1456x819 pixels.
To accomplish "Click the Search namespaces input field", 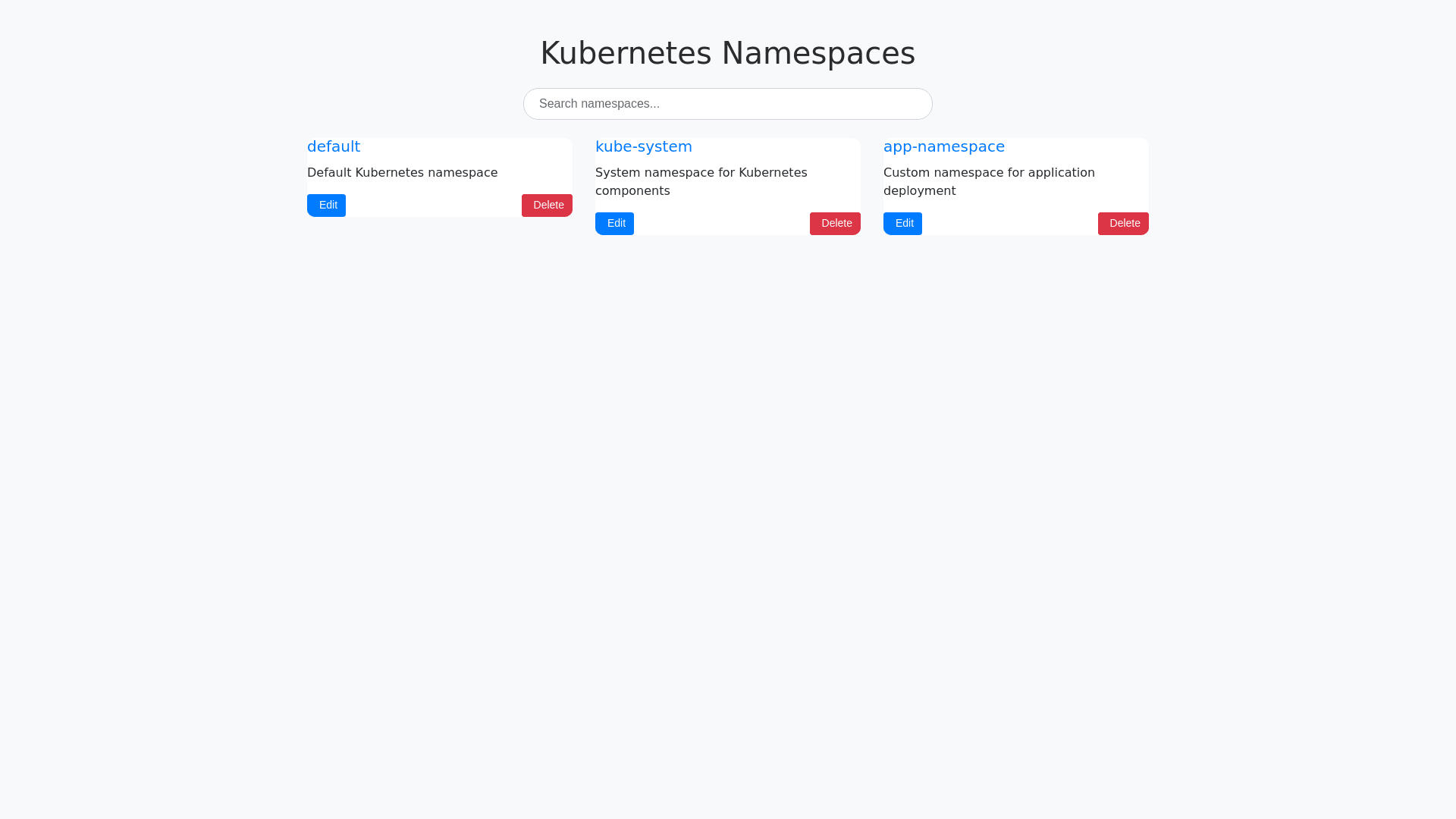I will tap(727, 104).
